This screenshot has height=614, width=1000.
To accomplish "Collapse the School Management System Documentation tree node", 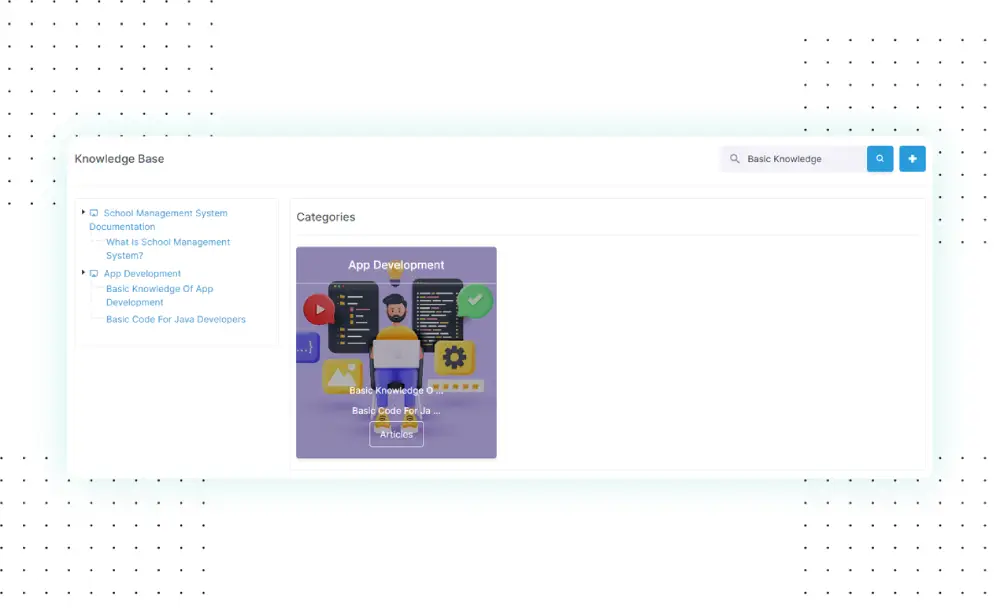I will (x=84, y=212).
